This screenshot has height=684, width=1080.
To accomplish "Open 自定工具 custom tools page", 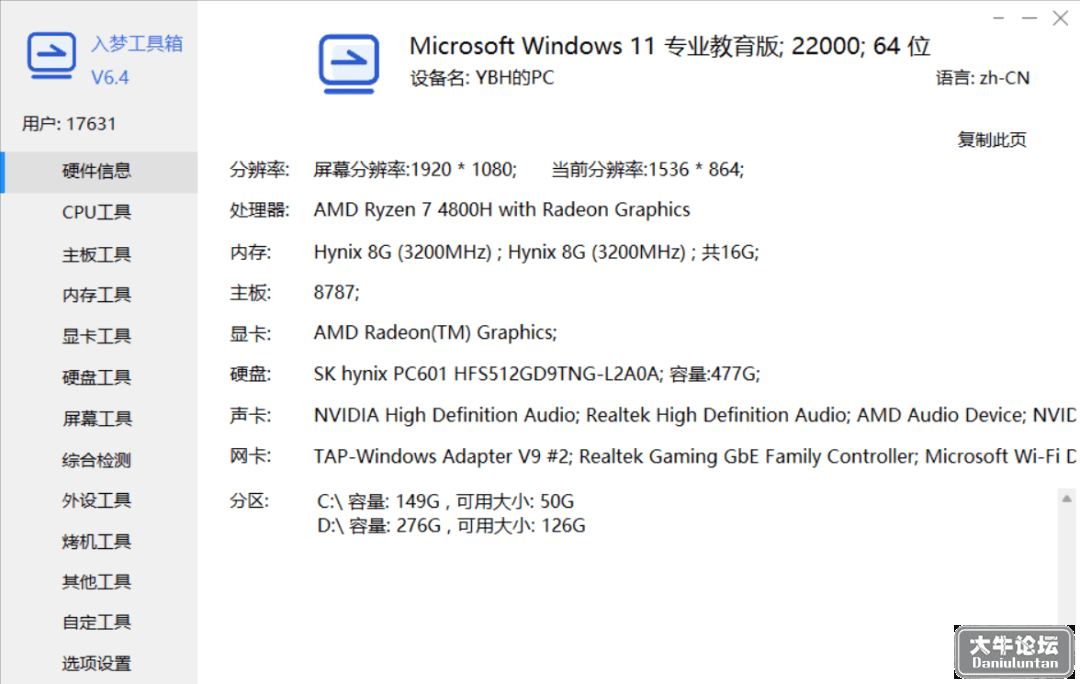I will click(x=98, y=623).
